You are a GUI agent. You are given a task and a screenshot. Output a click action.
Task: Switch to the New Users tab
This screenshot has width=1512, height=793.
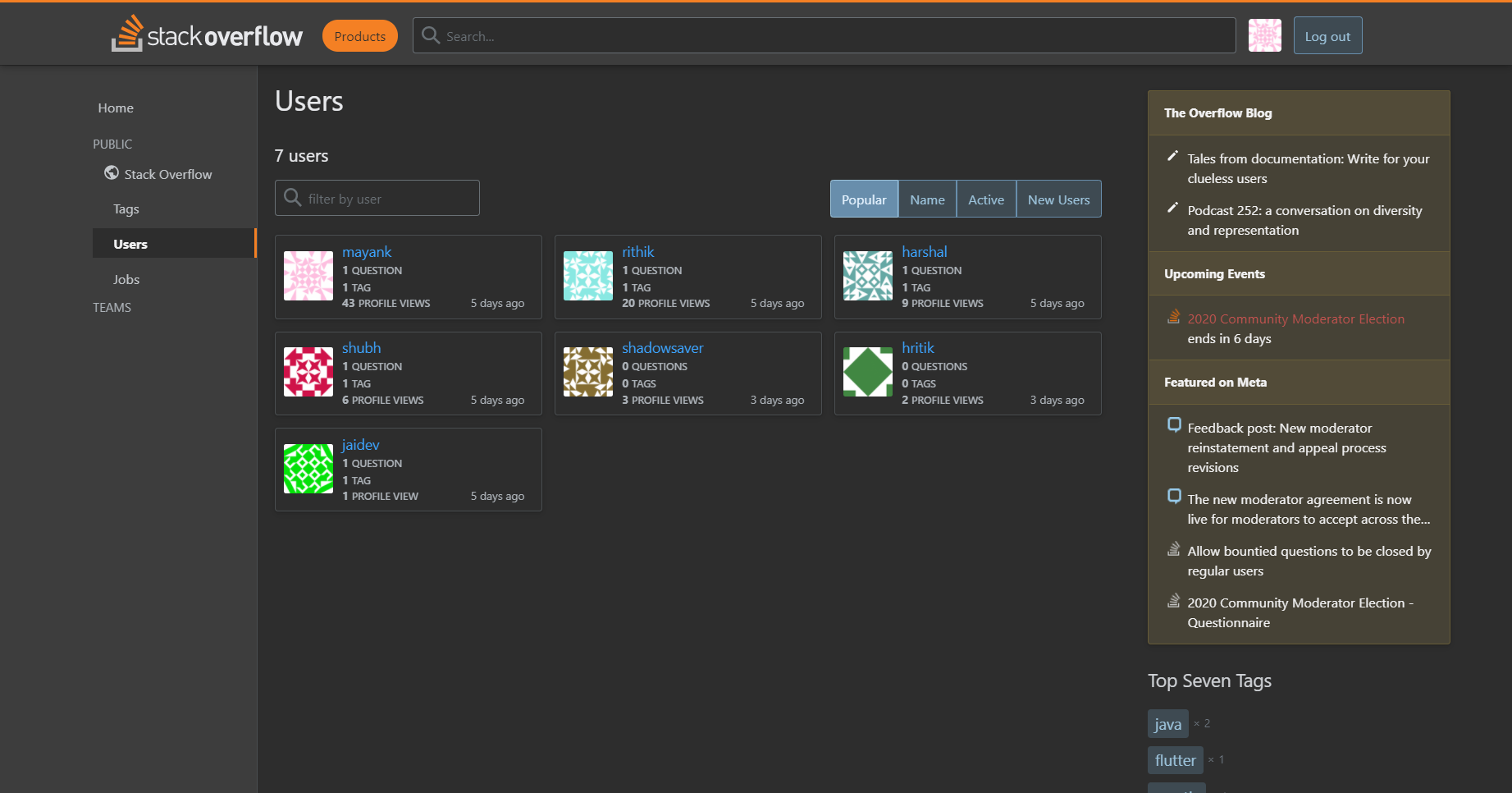[1058, 199]
